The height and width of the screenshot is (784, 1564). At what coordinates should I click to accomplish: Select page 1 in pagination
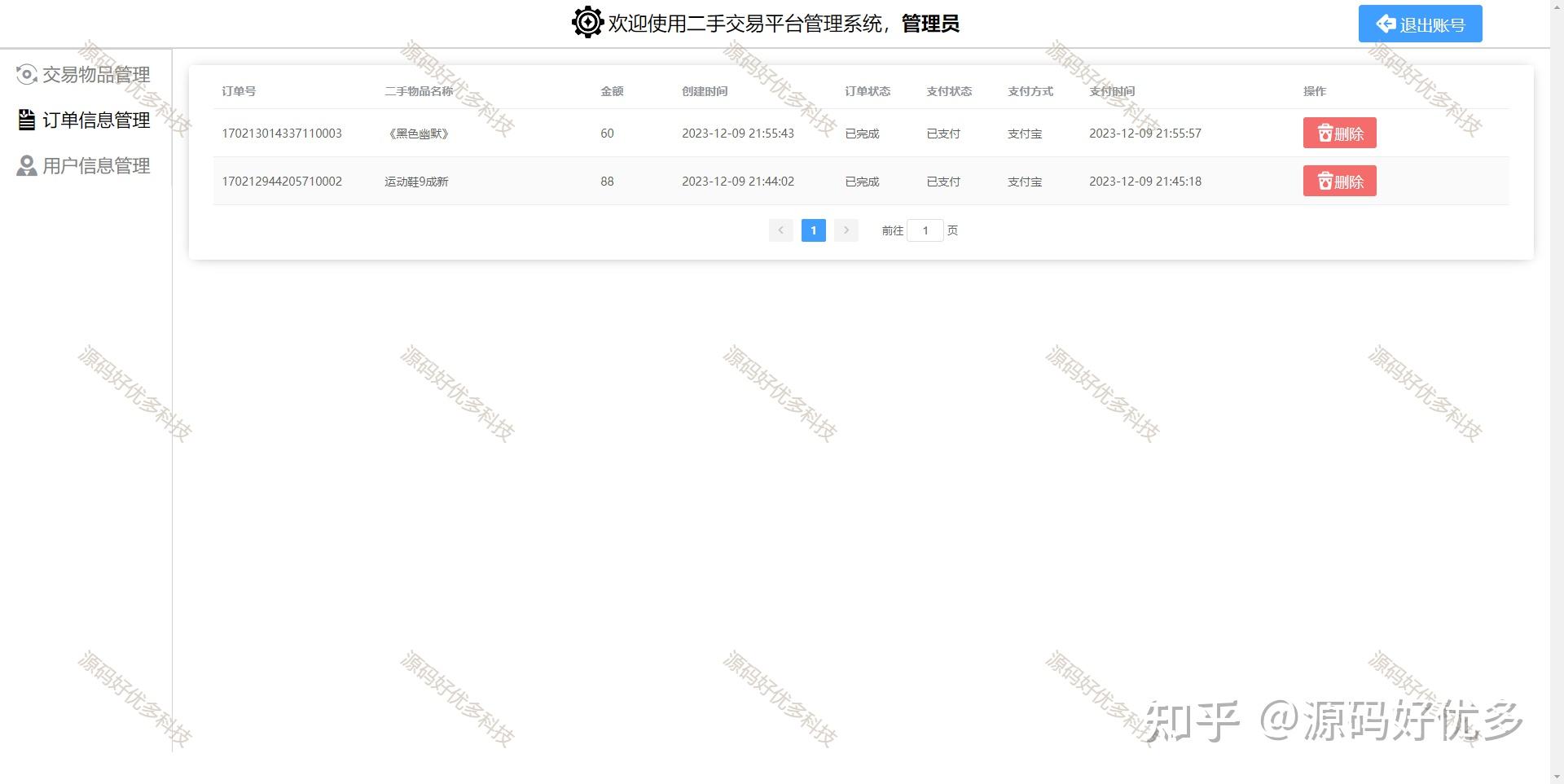pyautogui.click(x=813, y=230)
